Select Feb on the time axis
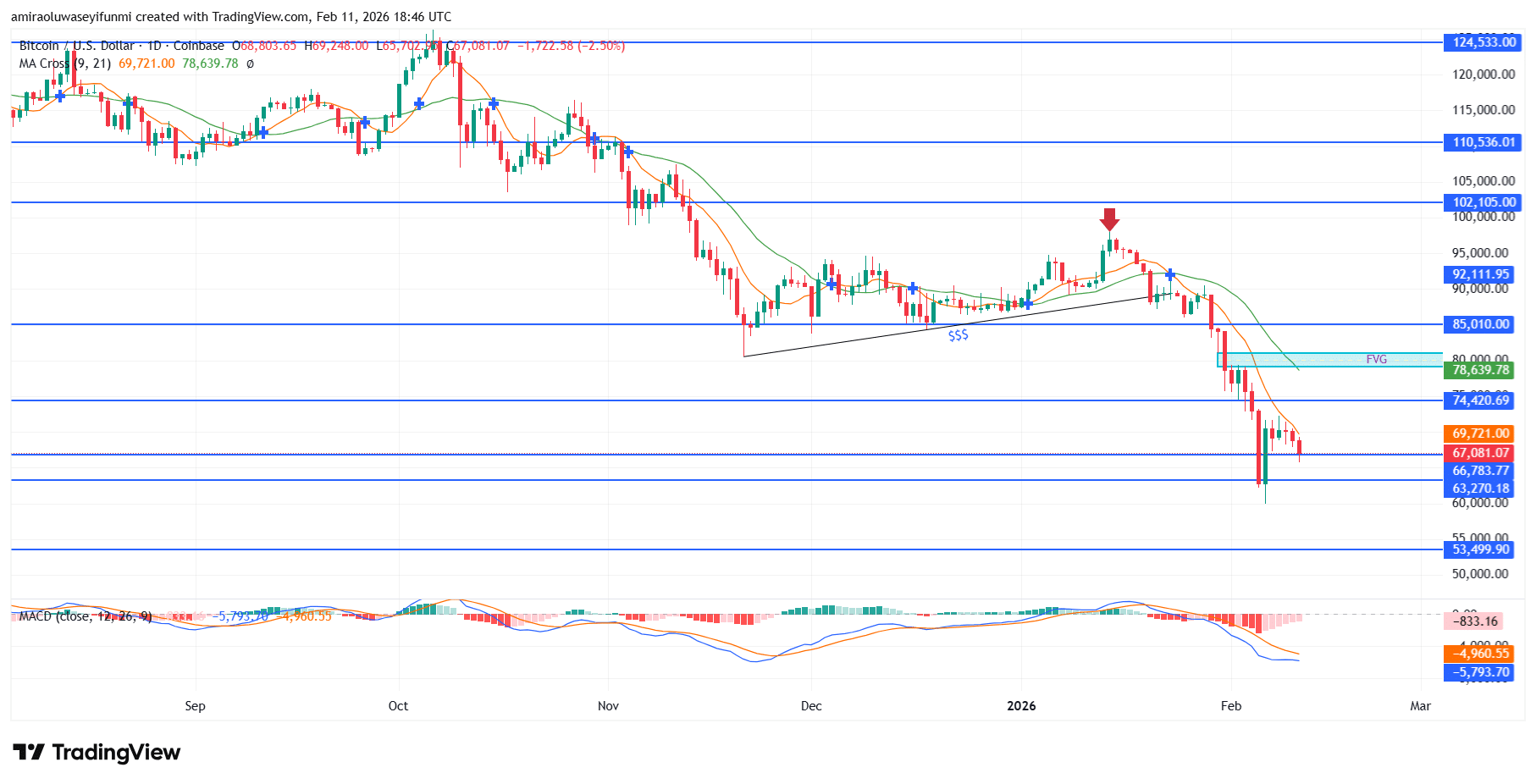The image size is (1536, 784). coord(1232,705)
